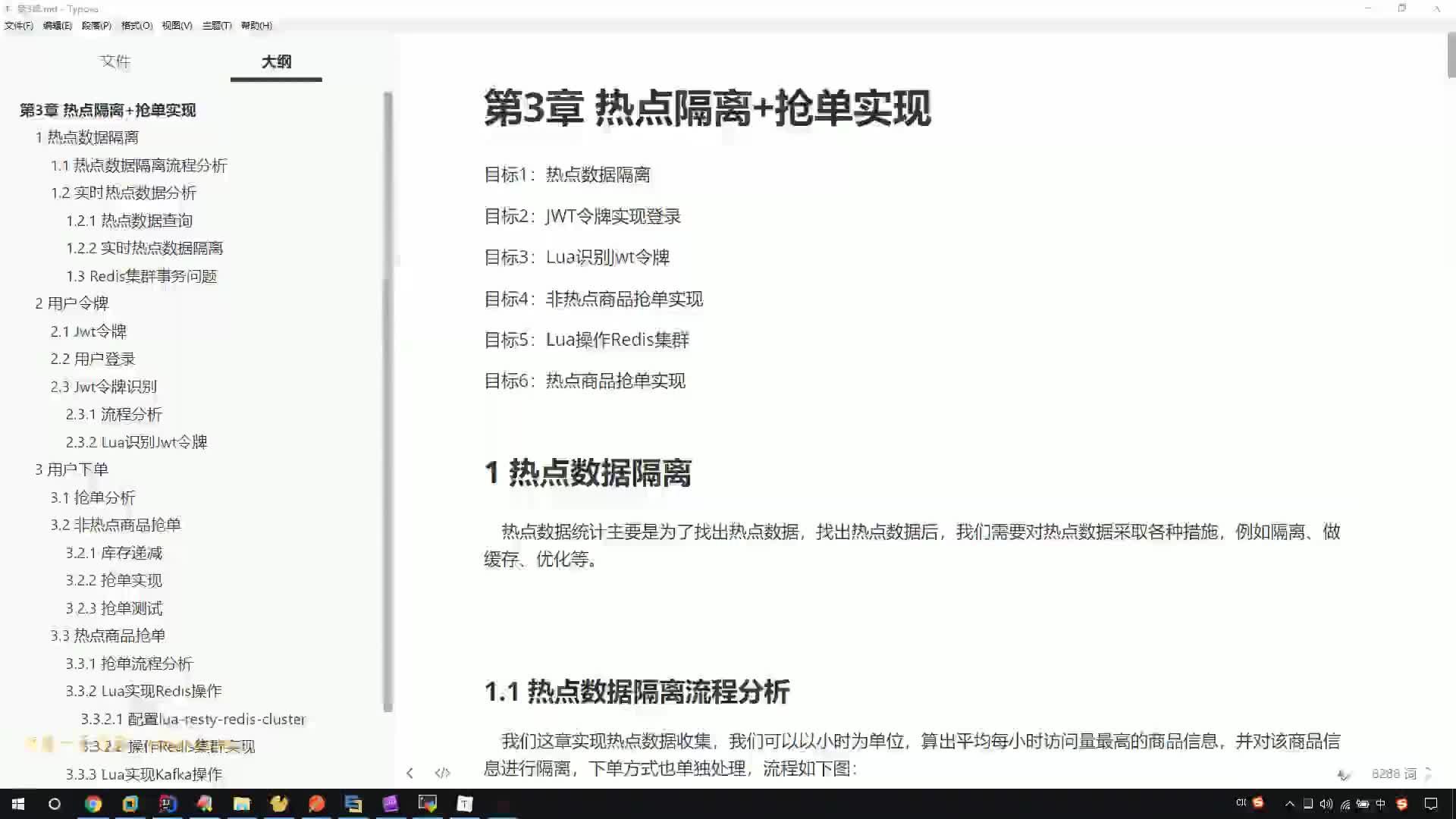Click the Wi-Fi network tray icon
This screenshot has width=1456, height=819.
pyautogui.click(x=1345, y=804)
